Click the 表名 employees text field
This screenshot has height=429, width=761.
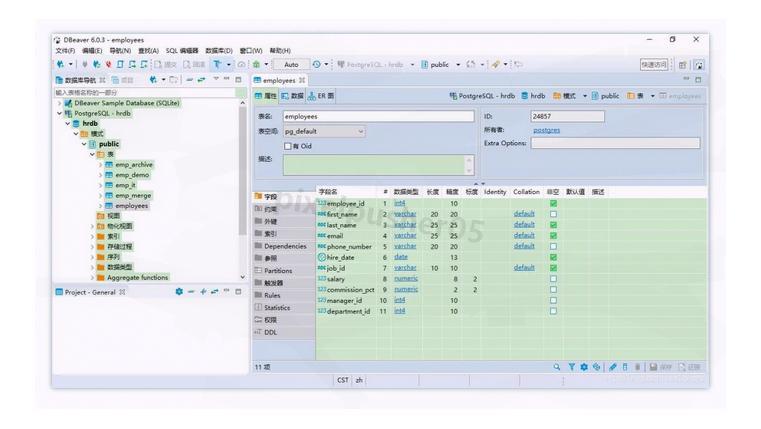coord(334,116)
